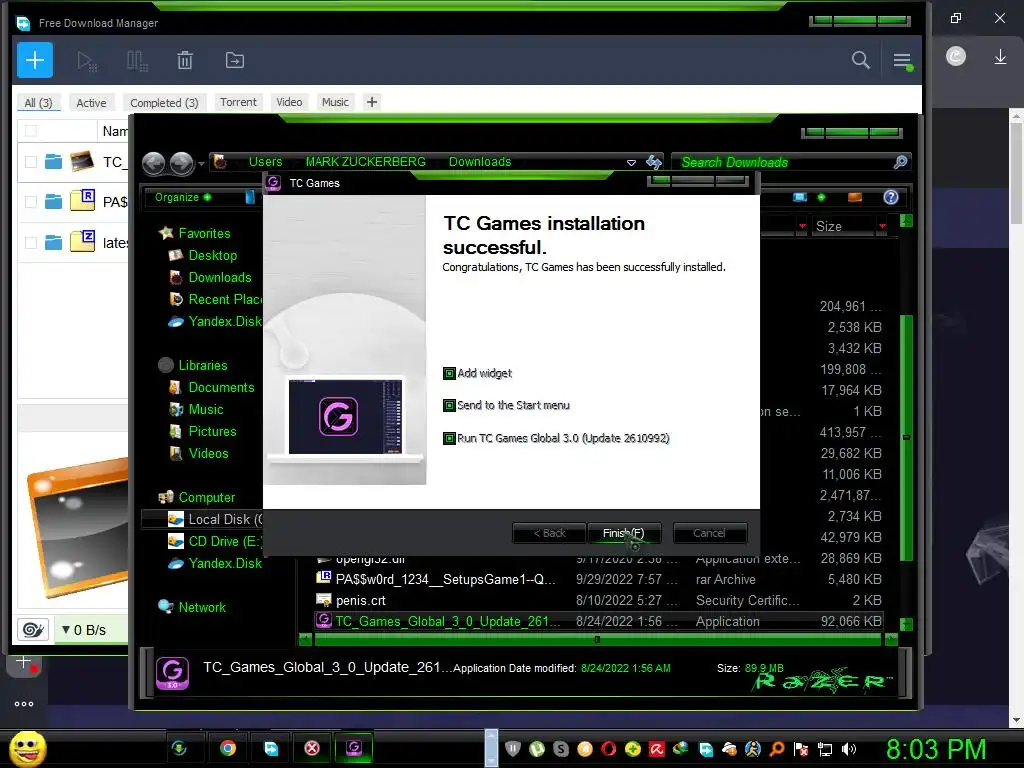Click the change view icon in explorer

[800, 197]
